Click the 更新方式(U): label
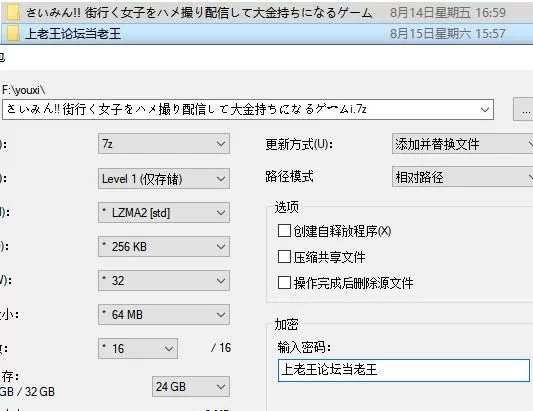This screenshot has height=411, width=533. (299, 144)
